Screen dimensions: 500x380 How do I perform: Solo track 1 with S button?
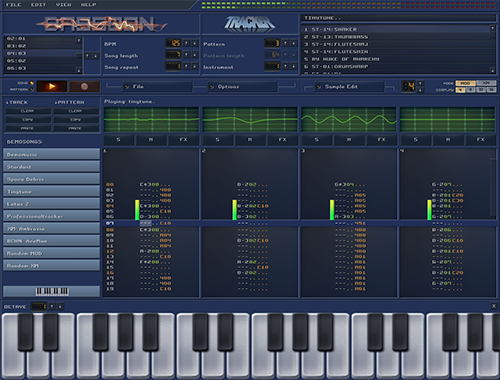(x=118, y=140)
